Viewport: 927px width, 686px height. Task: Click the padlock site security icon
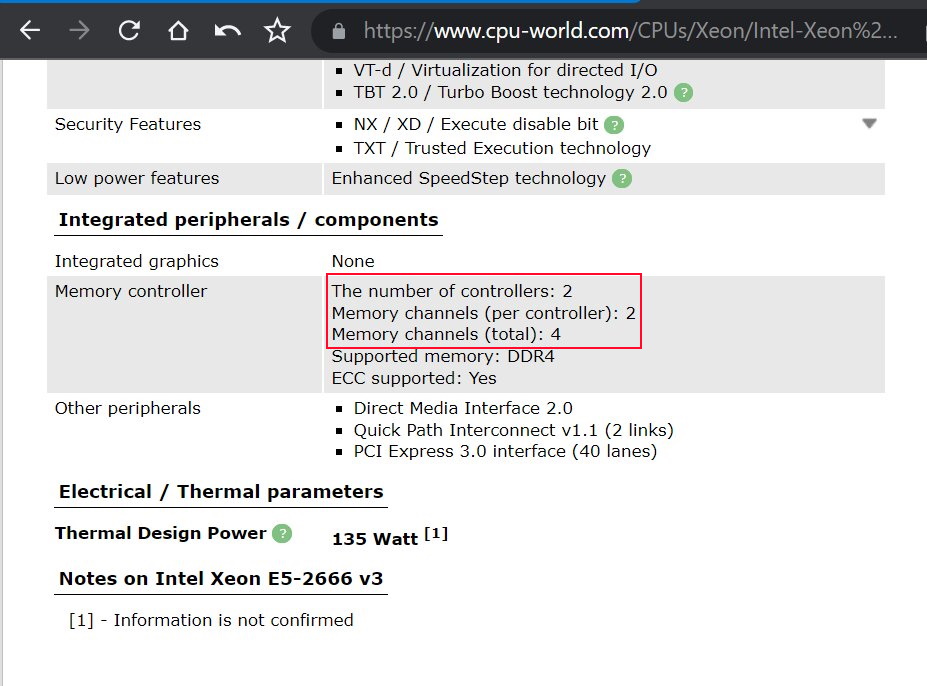(x=339, y=31)
